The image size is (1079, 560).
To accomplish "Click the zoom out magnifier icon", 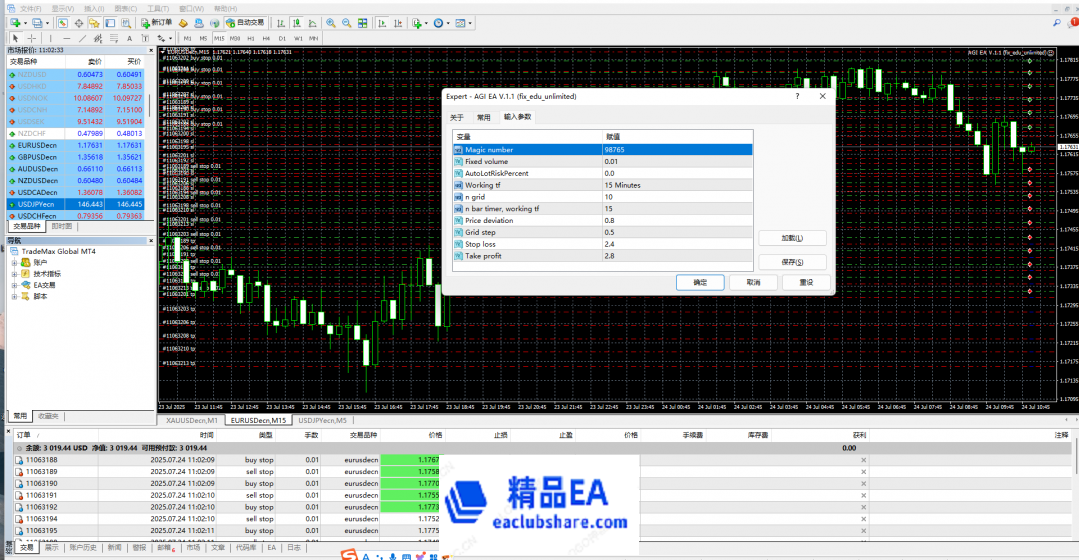I will point(347,23).
